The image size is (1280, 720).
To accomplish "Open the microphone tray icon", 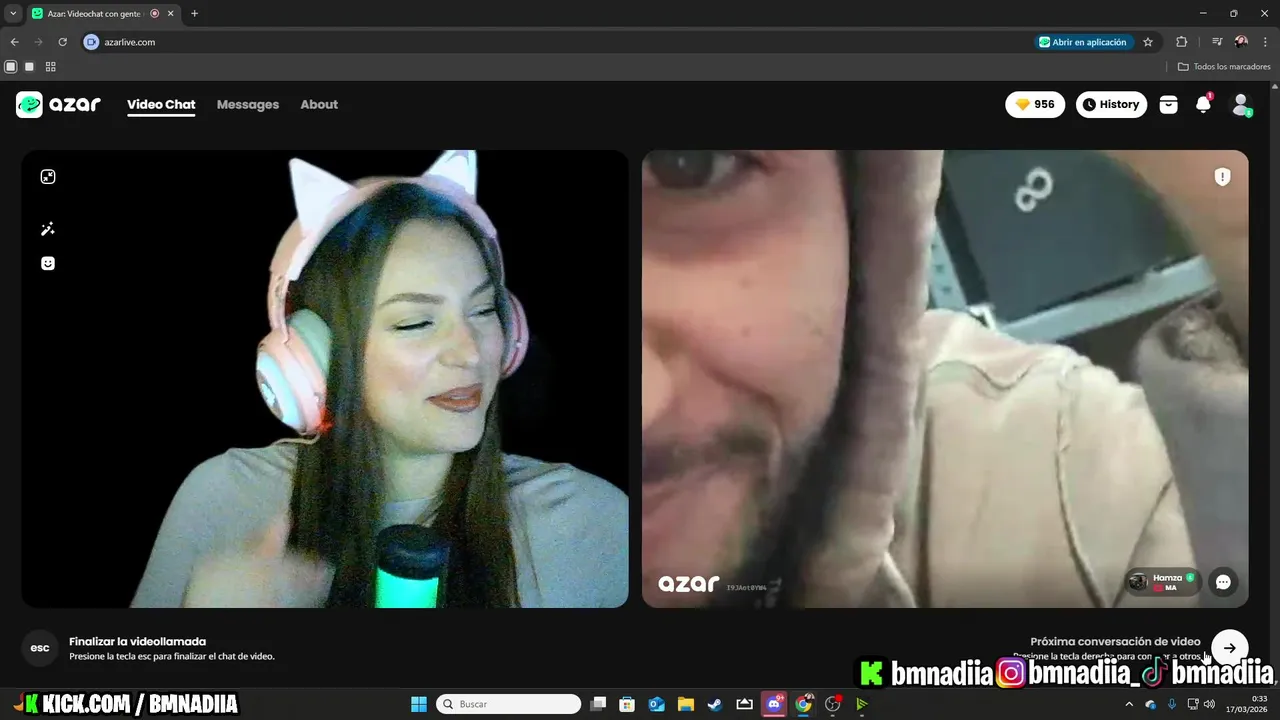I will 1171,704.
